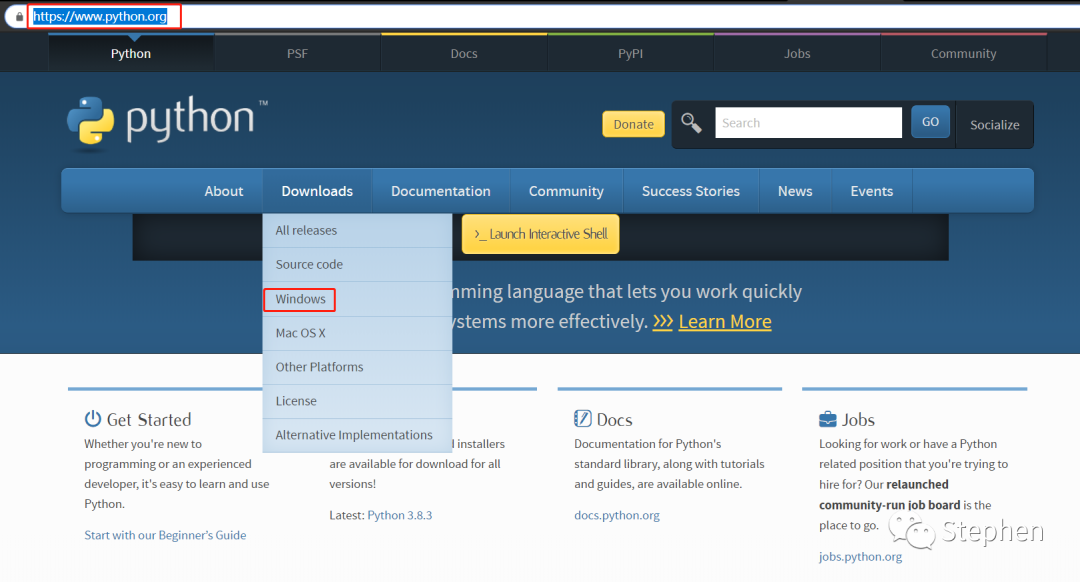Click the Get Started power icon
This screenshot has height=582, width=1080.
92,419
